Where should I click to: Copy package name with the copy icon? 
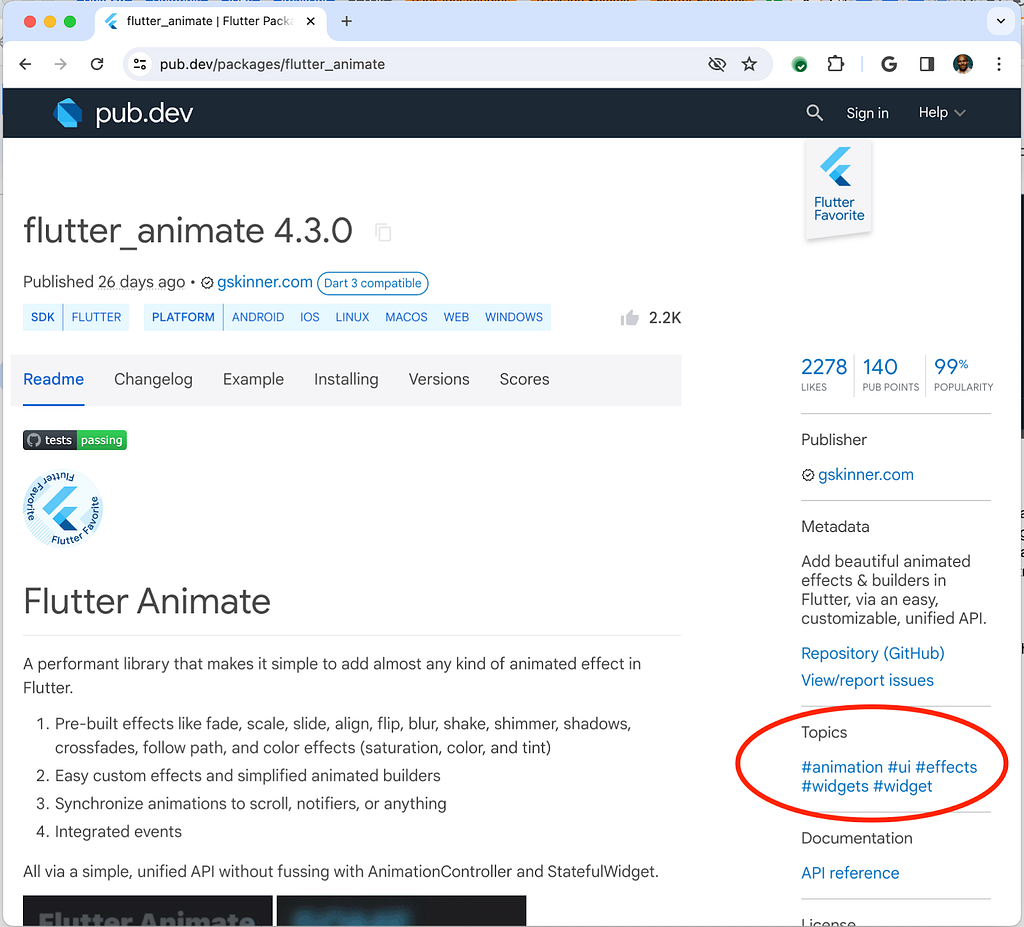click(383, 232)
